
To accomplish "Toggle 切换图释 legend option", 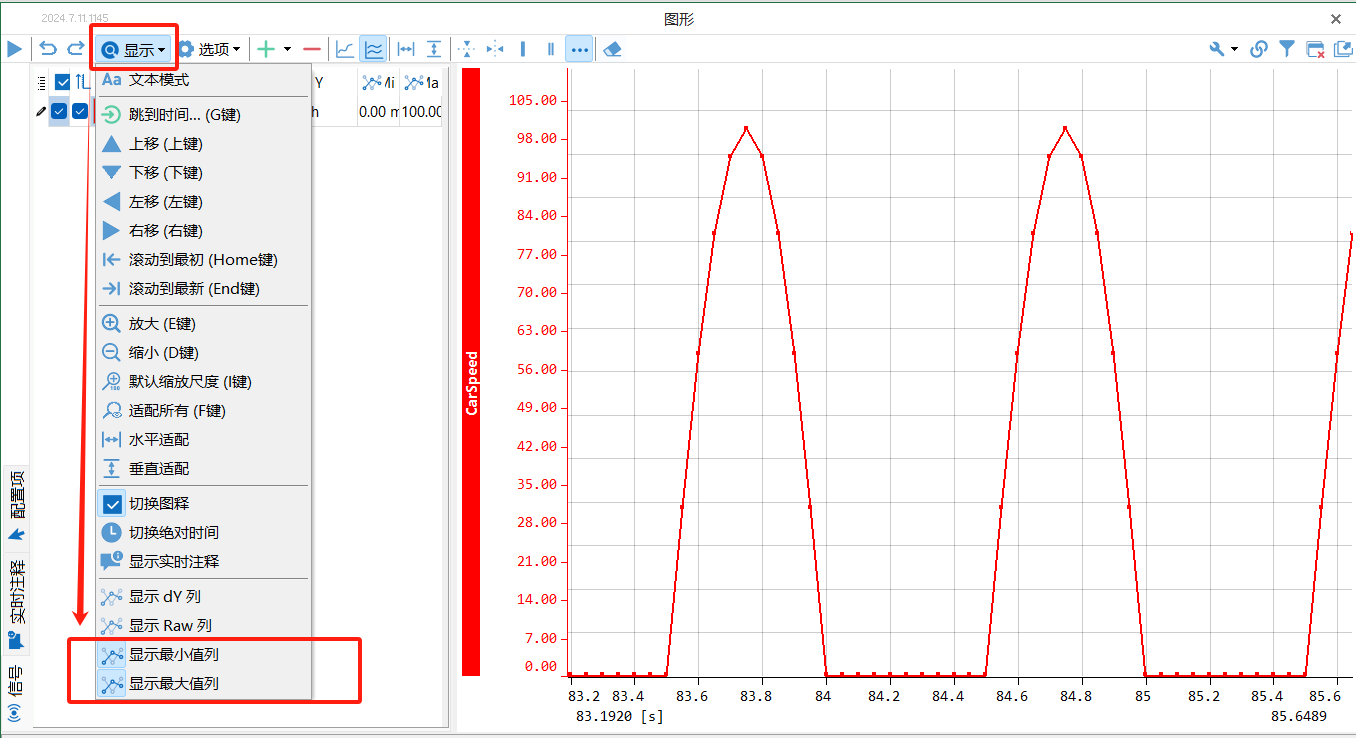I will coord(203,504).
